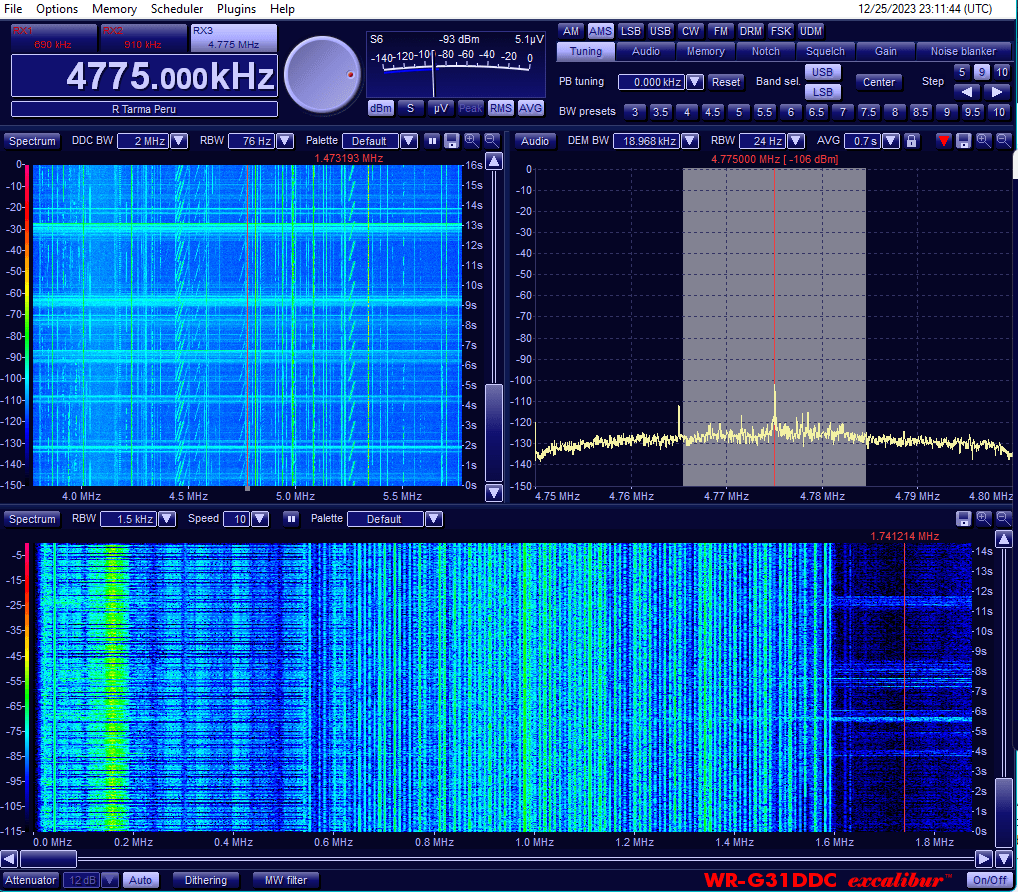Screen dimensions: 1018x892
Task: Select the RX3 4.775 MHz receiver
Action: click(x=234, y=38)
